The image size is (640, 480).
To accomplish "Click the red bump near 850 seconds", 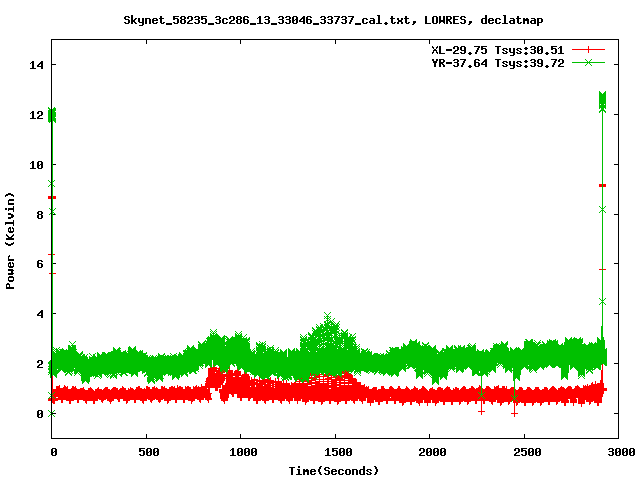I will [x=215, y=376].
